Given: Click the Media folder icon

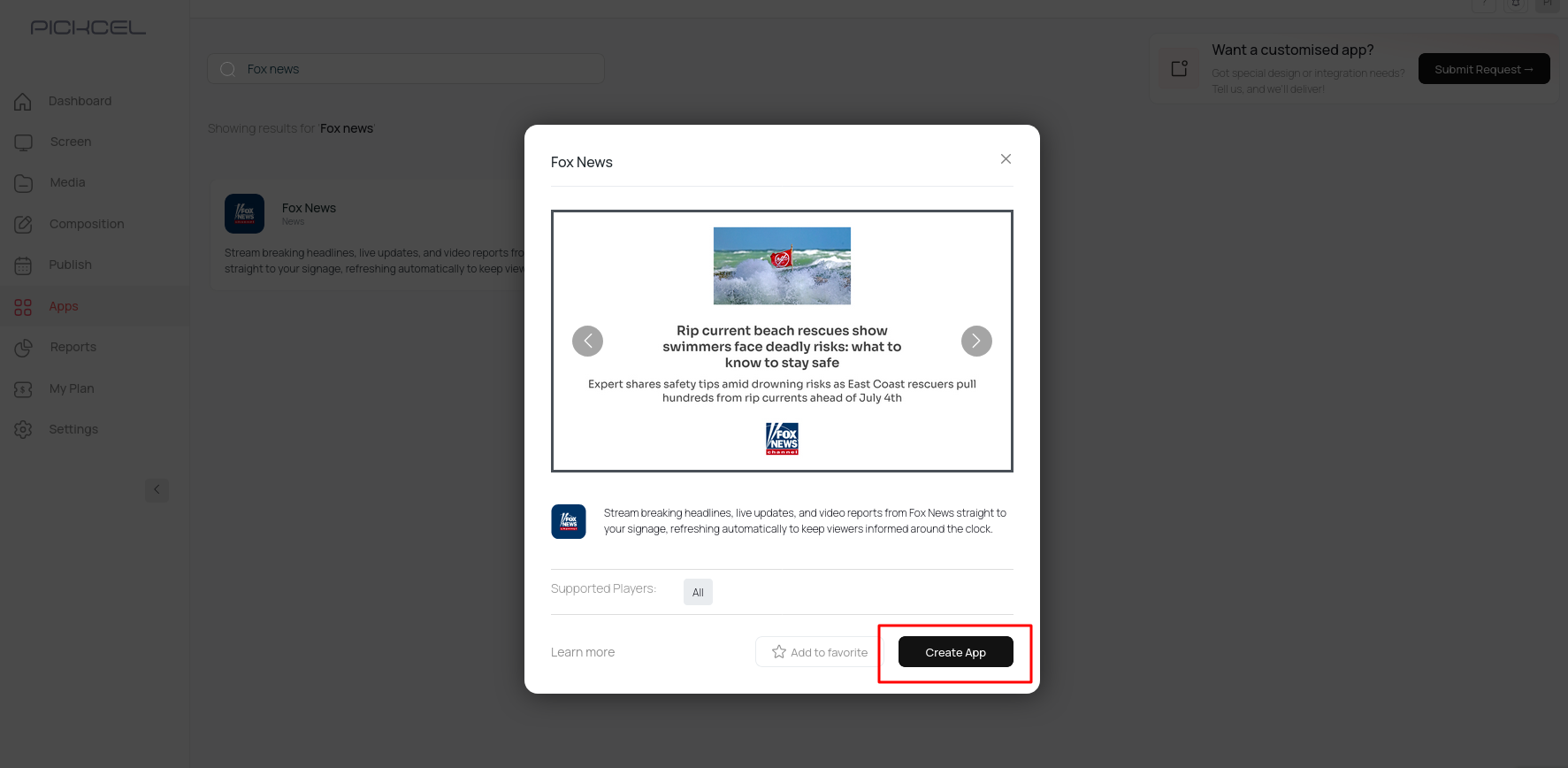Looking at the screenshot, I should [23, 182].
